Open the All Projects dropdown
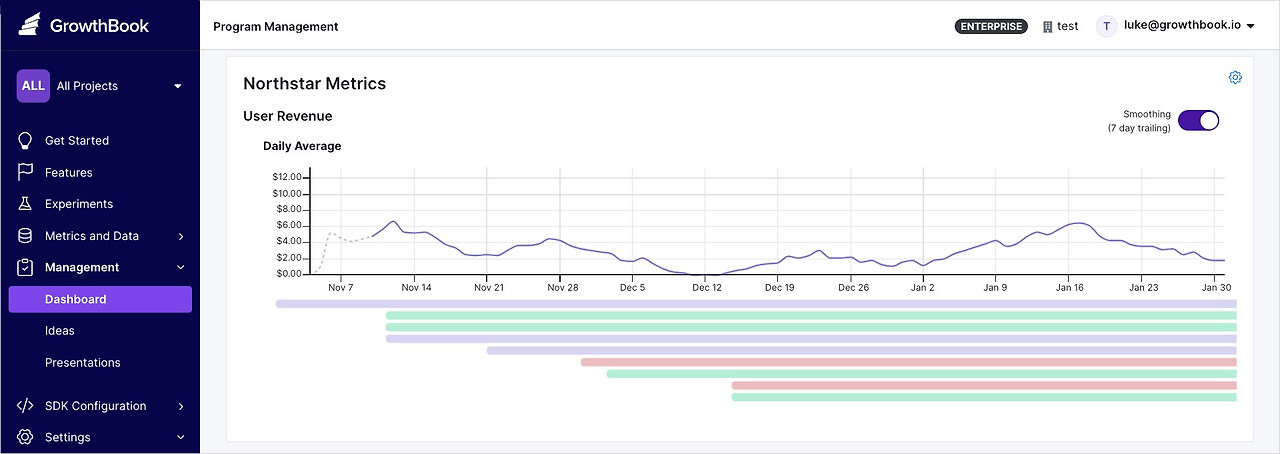The width and height of the screenshot is (1280, 454). click(100, 86)
